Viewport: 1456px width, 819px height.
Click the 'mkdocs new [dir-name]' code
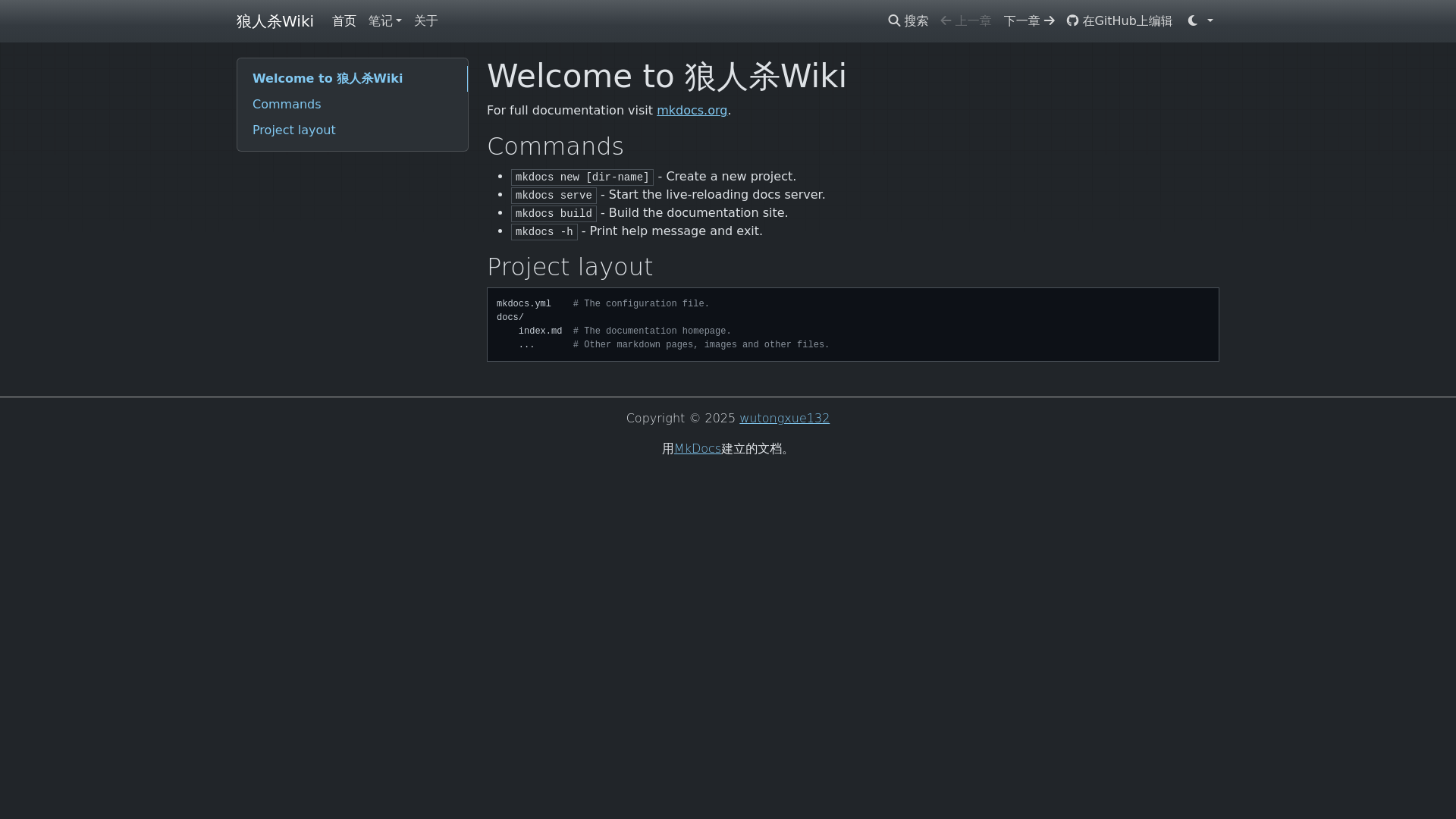coord(582,177)
